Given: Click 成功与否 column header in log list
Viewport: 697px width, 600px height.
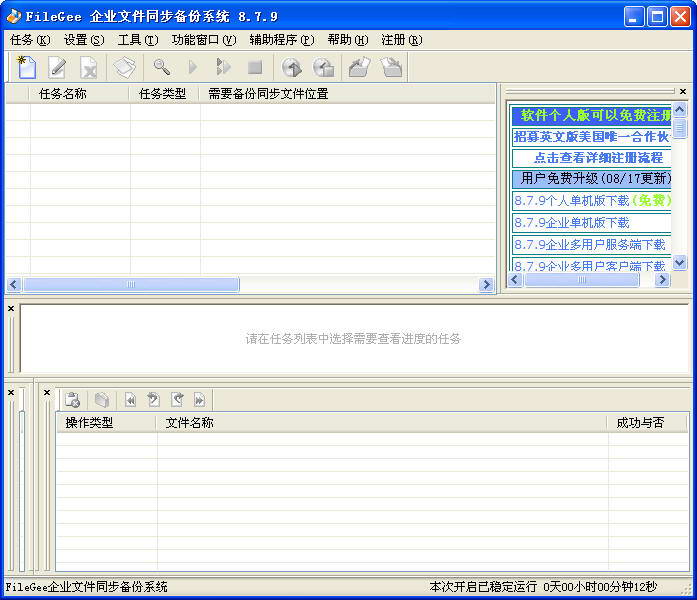Looking at the screenshot, I should coord(647,423).
